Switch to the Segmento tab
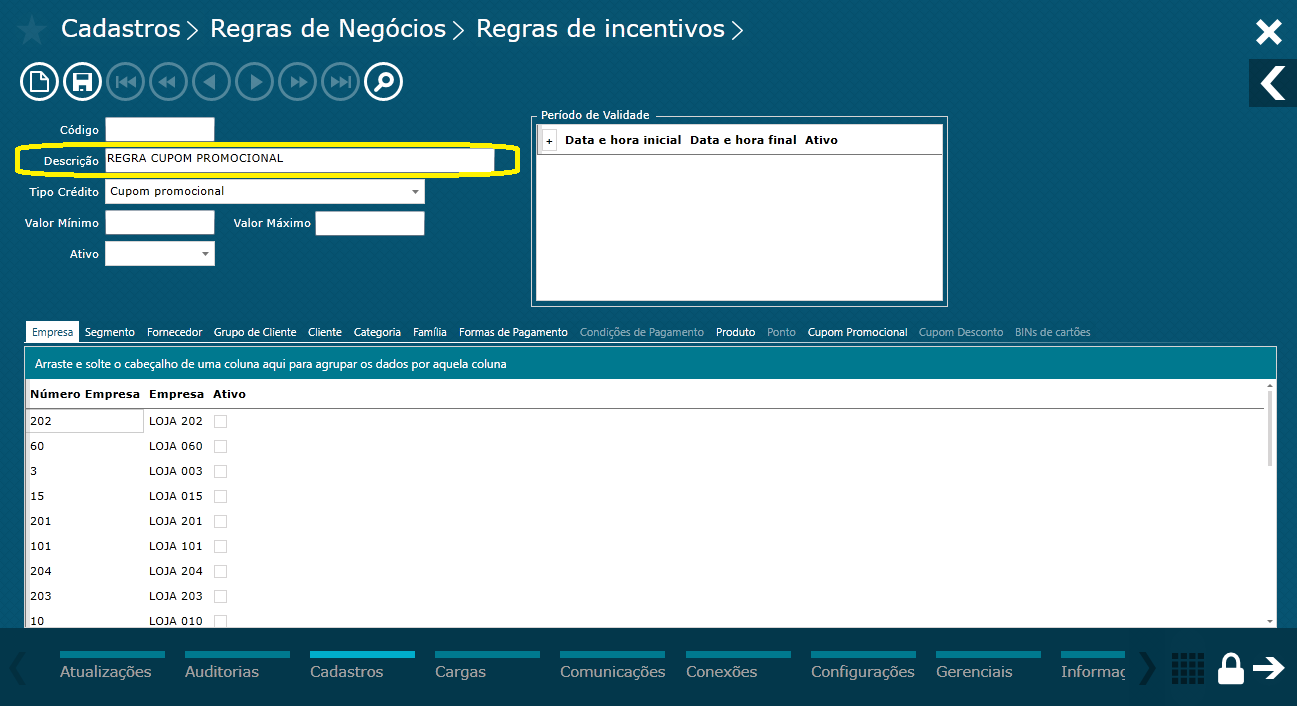The width and height of the screenshot is (1297, 706). pos(110,331)
